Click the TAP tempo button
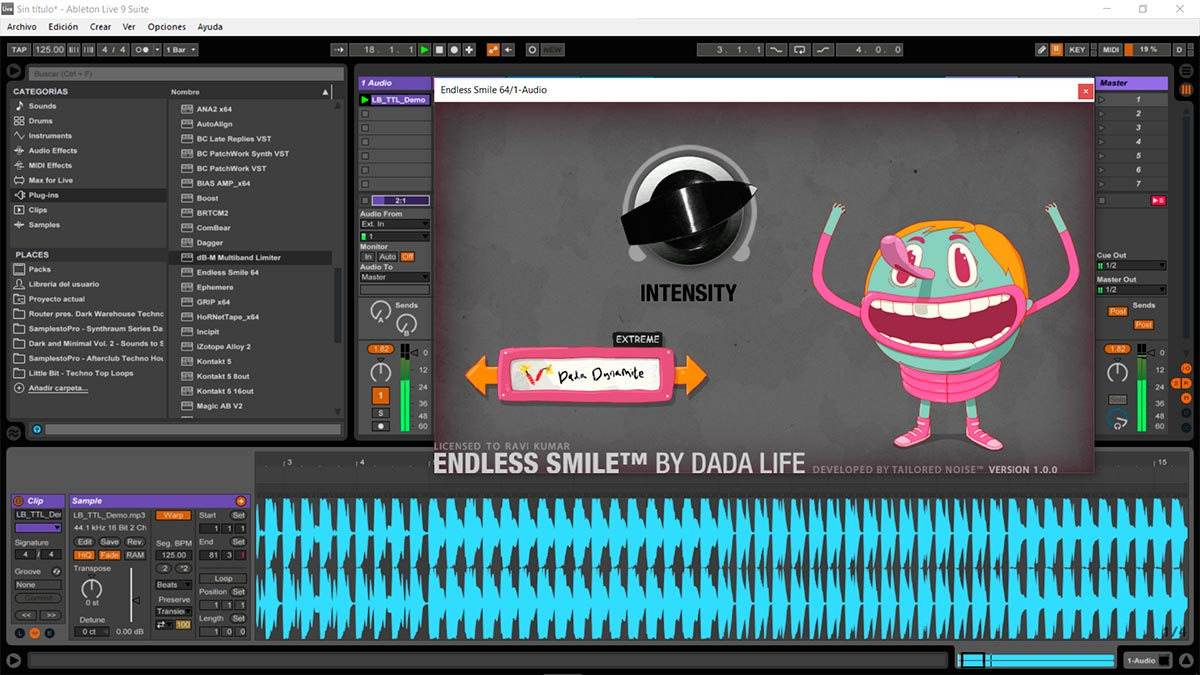 [x=18, y=49]
